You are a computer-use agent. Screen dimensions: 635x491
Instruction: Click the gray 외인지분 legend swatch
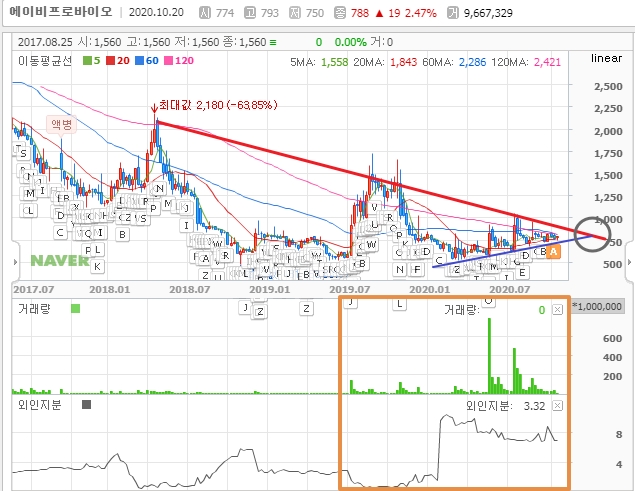click(x=86, y=404)
